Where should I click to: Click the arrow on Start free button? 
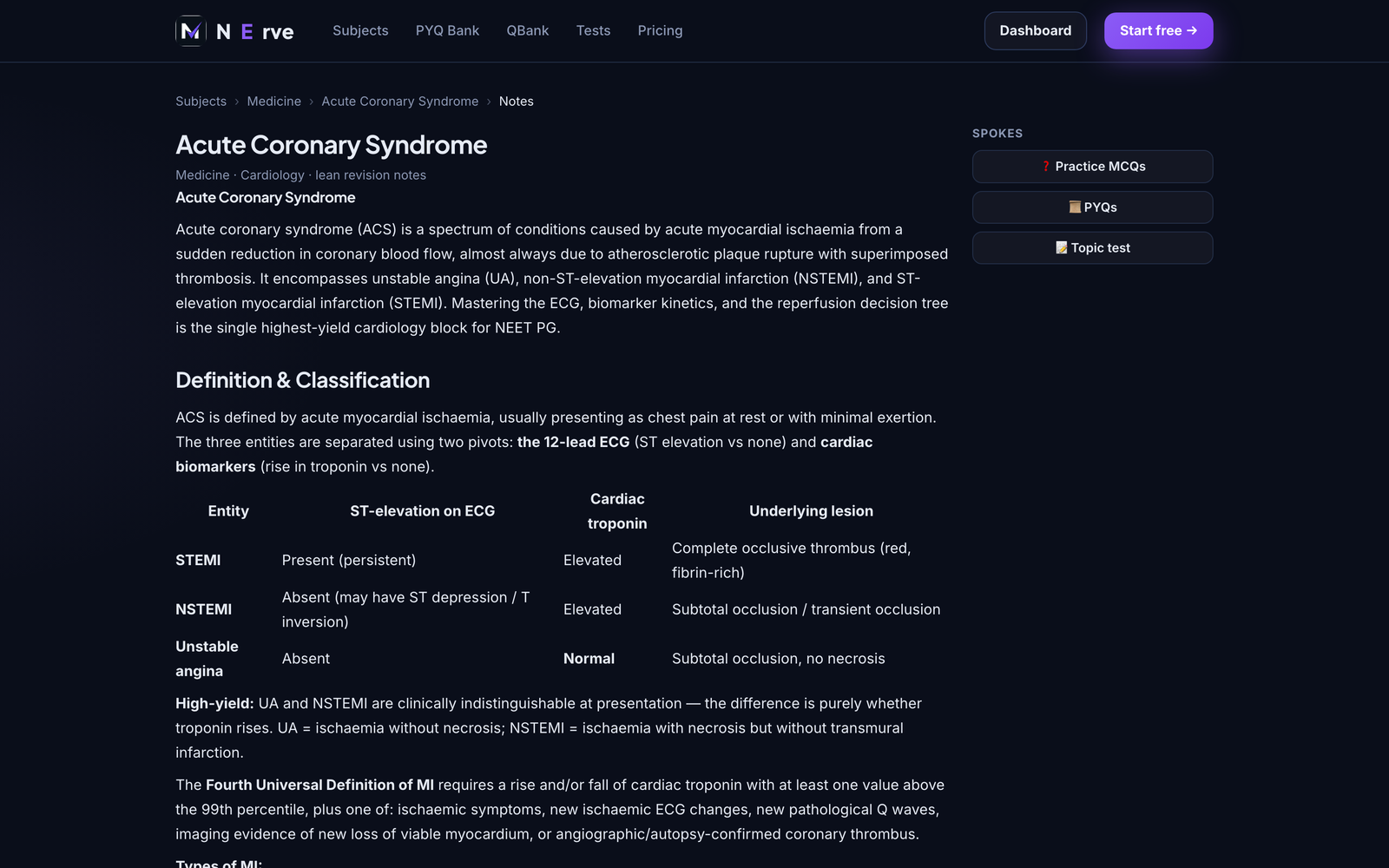point(1192,30)
